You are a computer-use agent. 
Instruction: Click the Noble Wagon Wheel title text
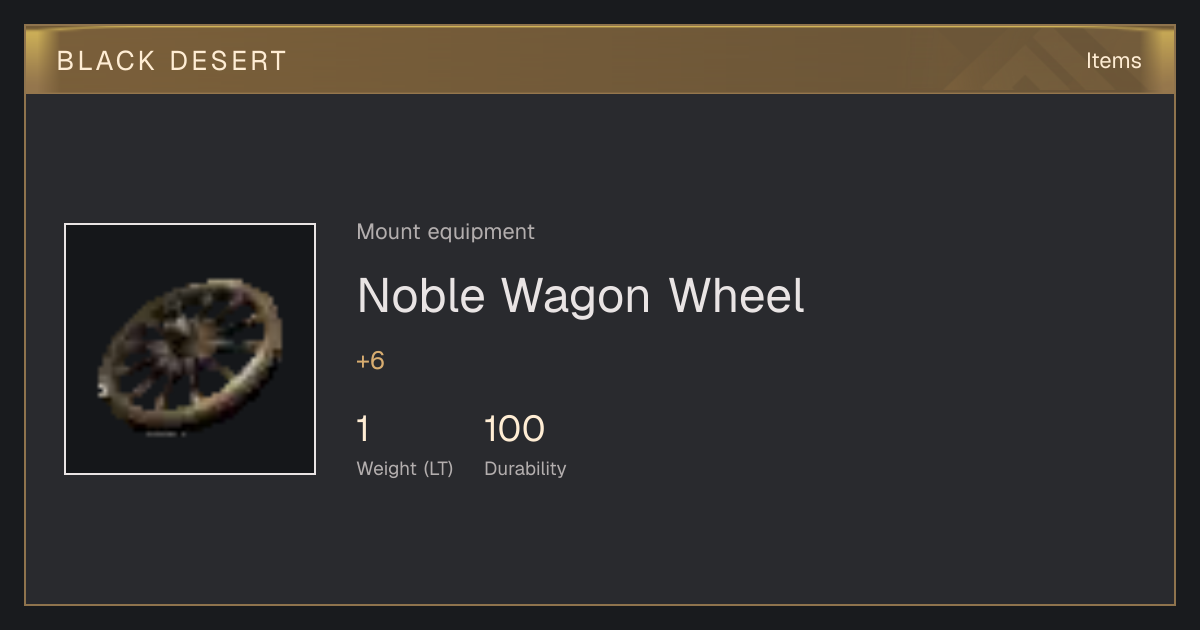580,295
